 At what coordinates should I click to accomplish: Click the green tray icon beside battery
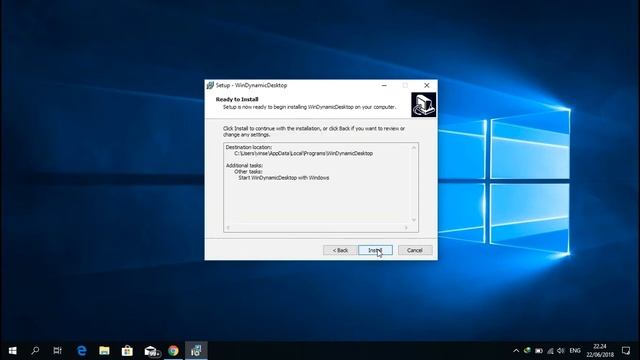[527, 351]
